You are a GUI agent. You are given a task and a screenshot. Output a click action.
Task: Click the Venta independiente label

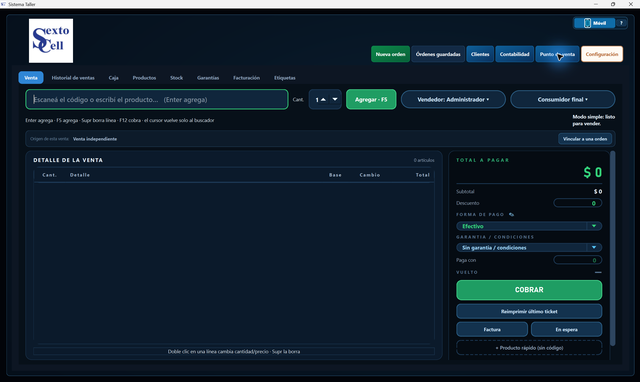95,139
